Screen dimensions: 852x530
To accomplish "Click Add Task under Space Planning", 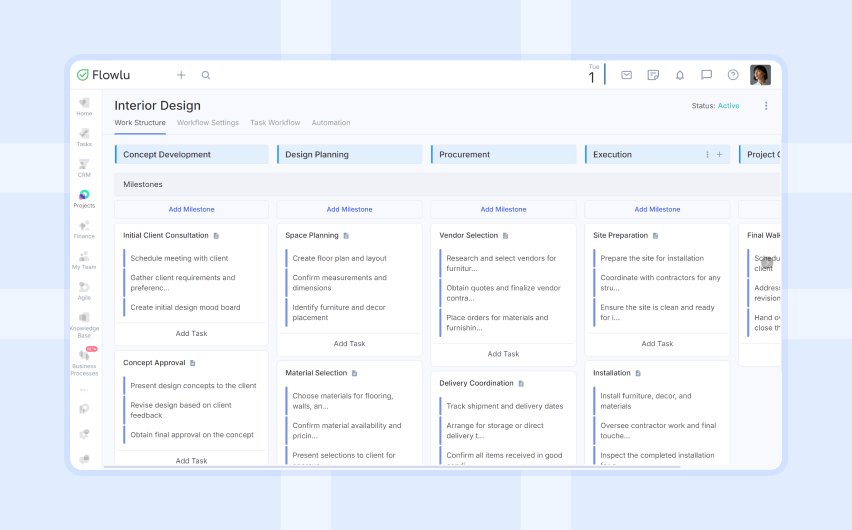I will point(349,344).
